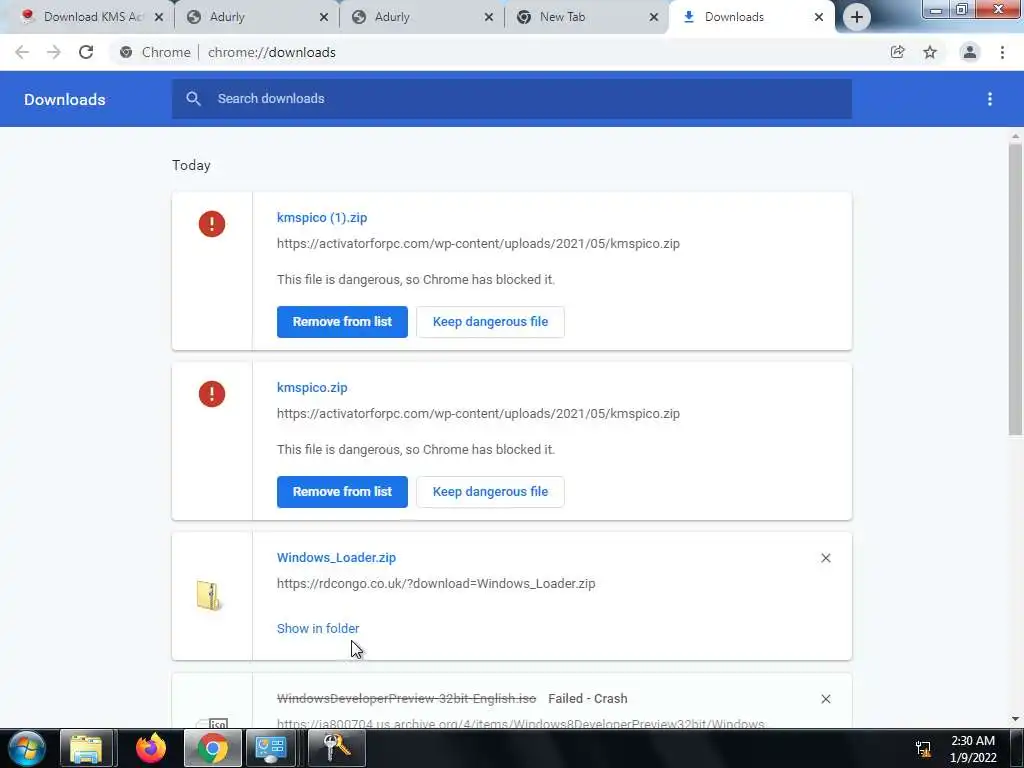
Task: Click the source URL under kmspico.zip
Action: (478, 413)
